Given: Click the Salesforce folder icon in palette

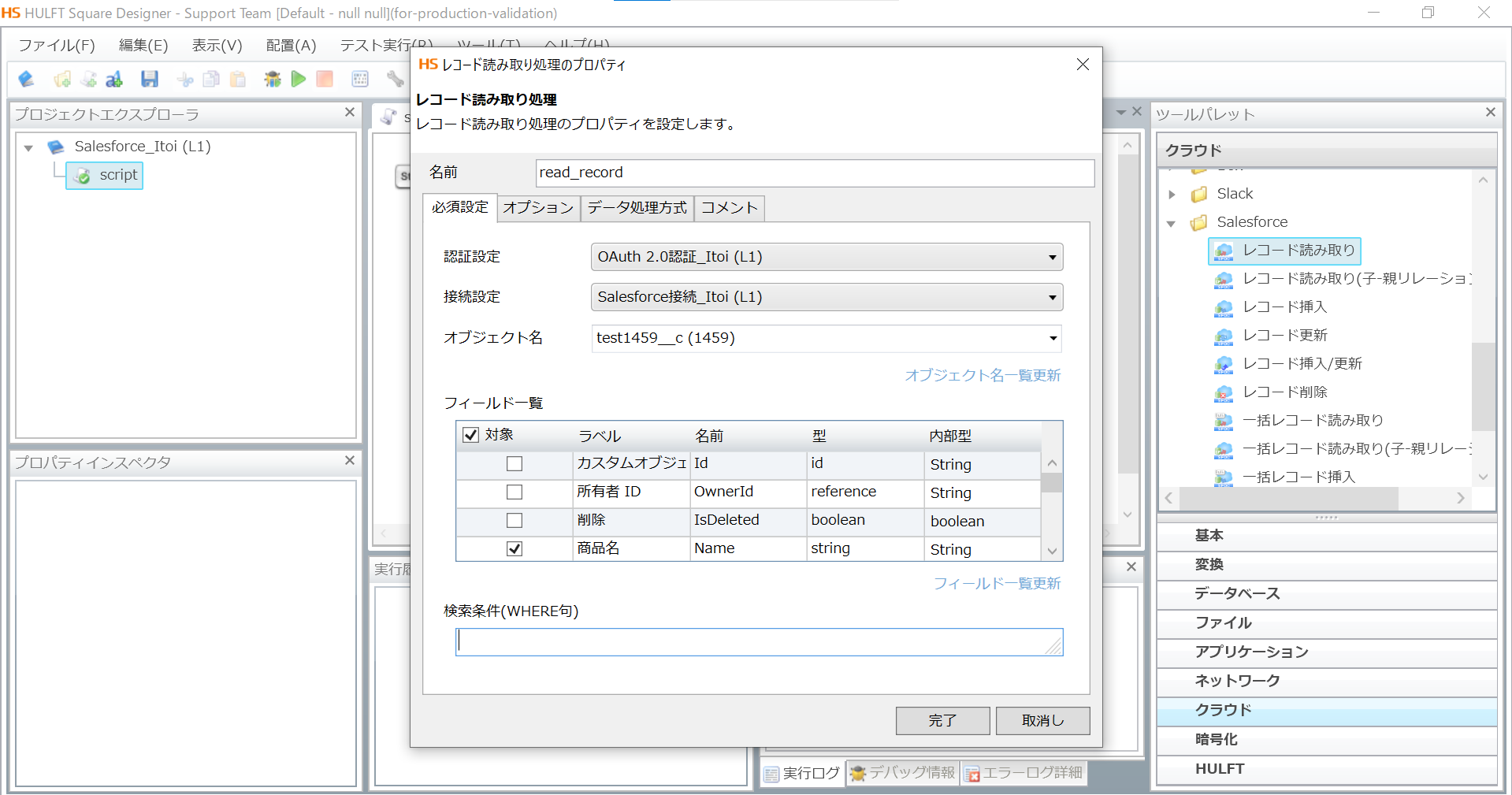Looking at the screenshot, I should click(x=1199, y=222).
